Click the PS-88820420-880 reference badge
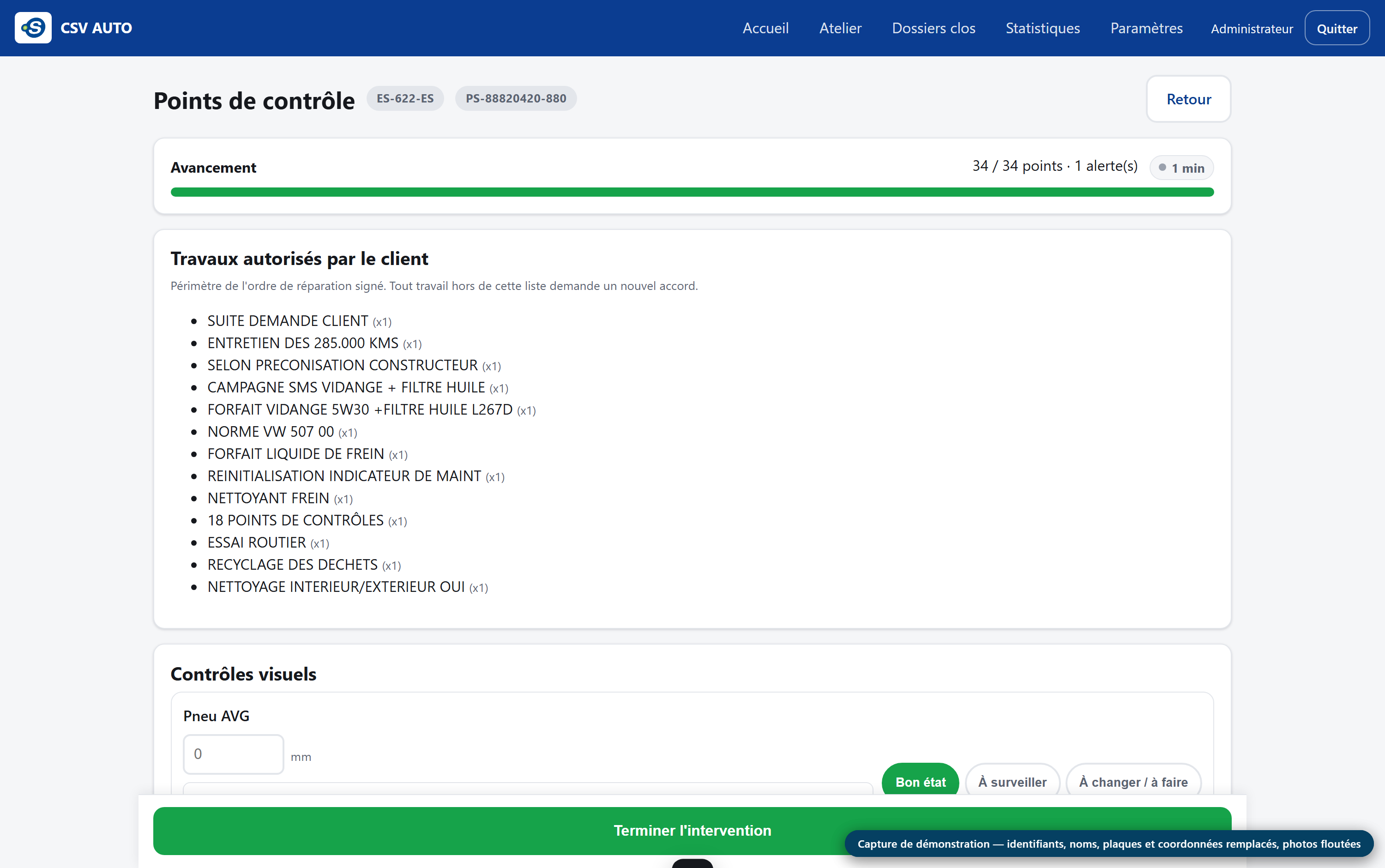The image size is (1385, 868). [x=515, y=98]
